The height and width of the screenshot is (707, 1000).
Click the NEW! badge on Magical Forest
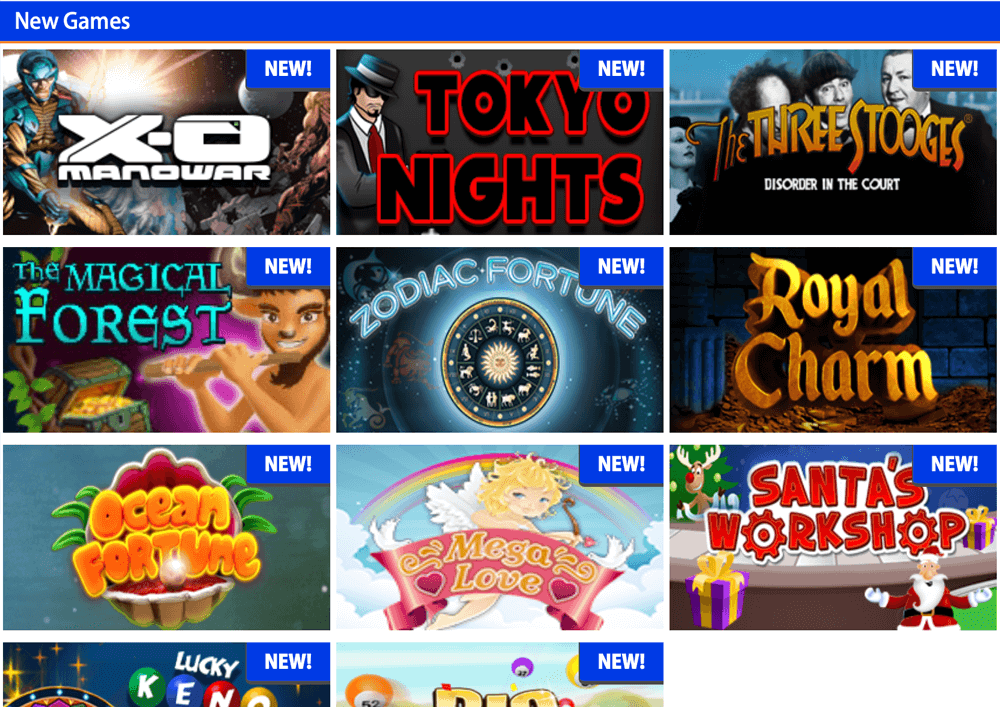[288, 266]
